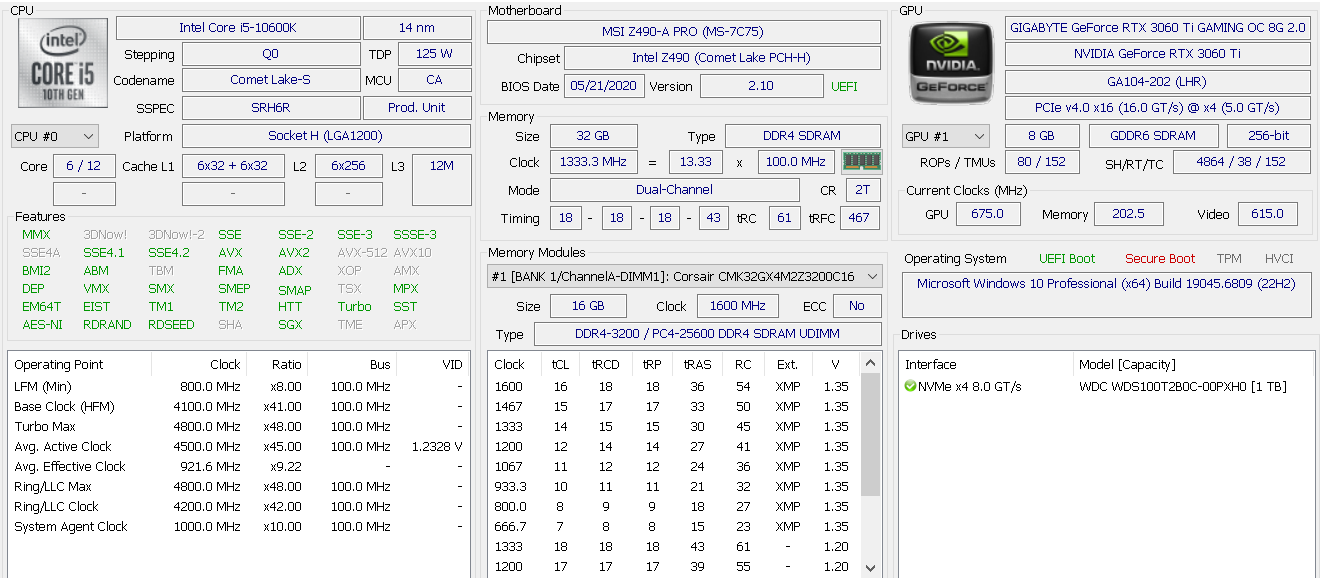Click the Operating Point column header
Screen dimensions: 1320x578
click(59, 364)
